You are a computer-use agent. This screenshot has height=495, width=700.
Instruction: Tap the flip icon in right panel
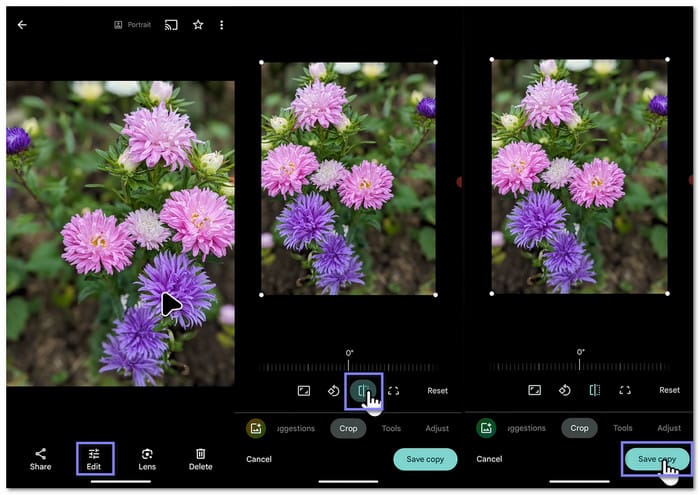point(595,391)
